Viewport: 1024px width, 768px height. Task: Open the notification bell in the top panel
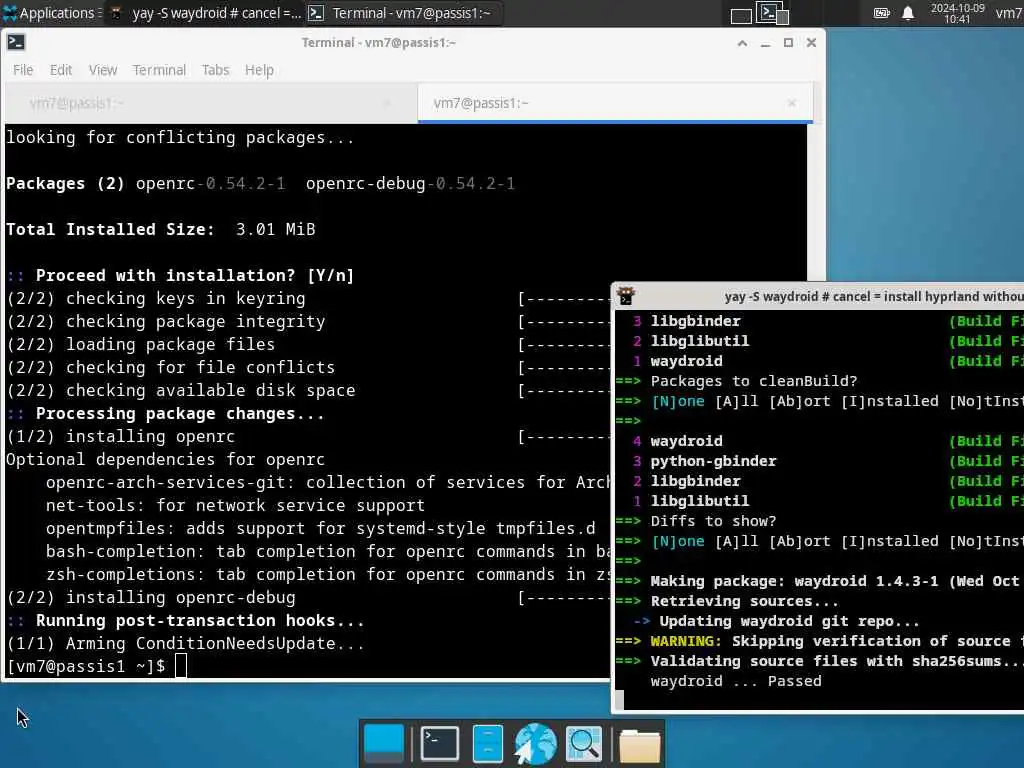pyautogui.click(x=908, y=13)
